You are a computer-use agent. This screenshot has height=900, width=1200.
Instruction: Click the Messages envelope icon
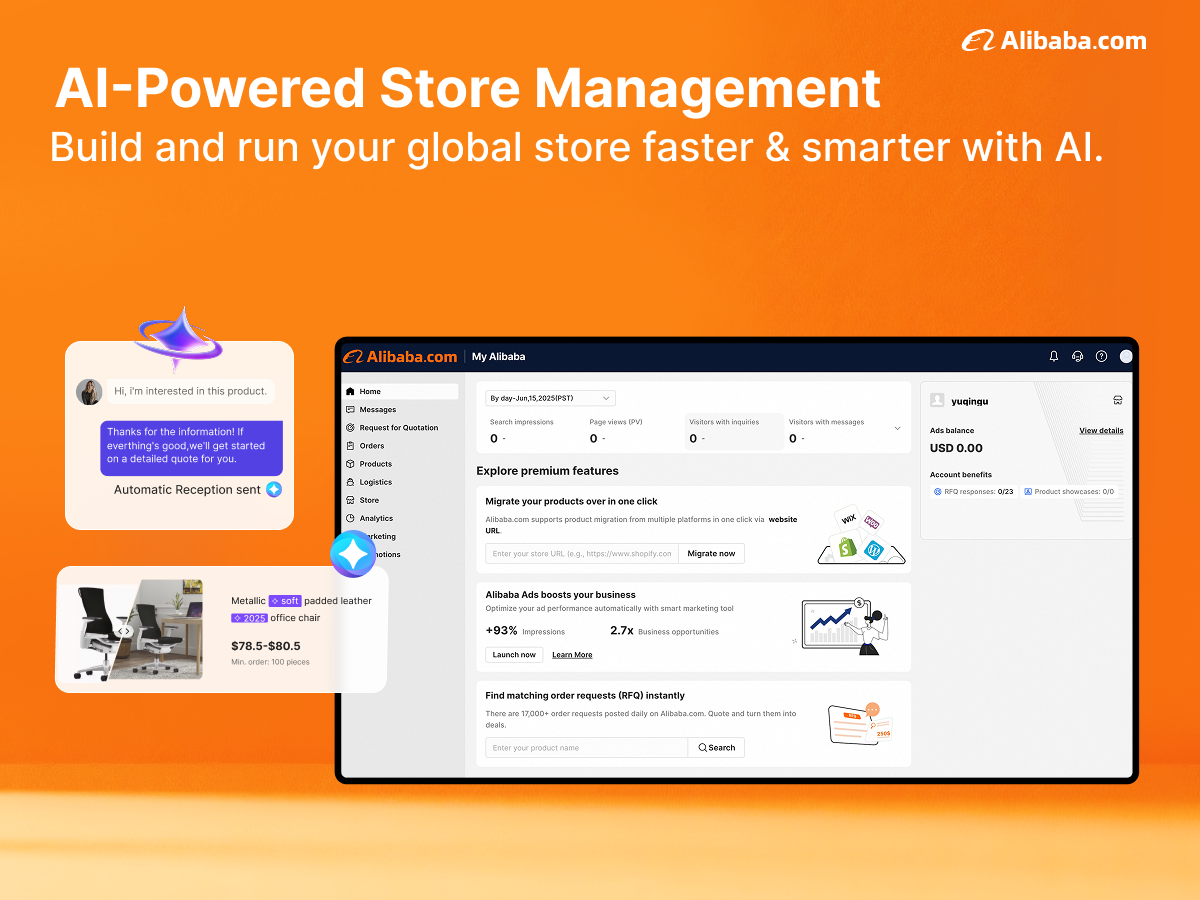click(x=350, y=410)
